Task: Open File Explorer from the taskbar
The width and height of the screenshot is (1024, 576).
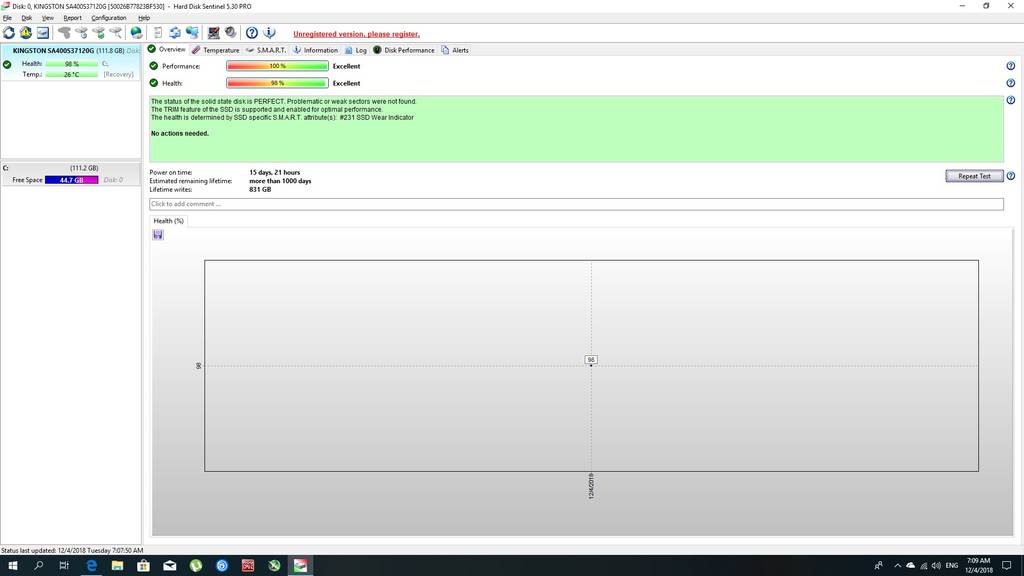Action: pyautogui.click(x=118, y=566)
